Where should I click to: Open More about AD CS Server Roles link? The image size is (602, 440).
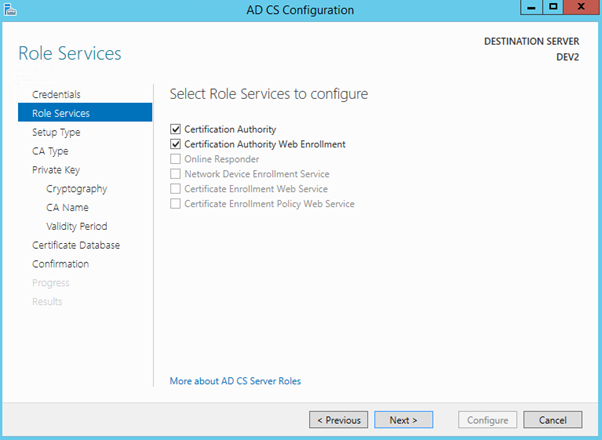tap(235, 381)
